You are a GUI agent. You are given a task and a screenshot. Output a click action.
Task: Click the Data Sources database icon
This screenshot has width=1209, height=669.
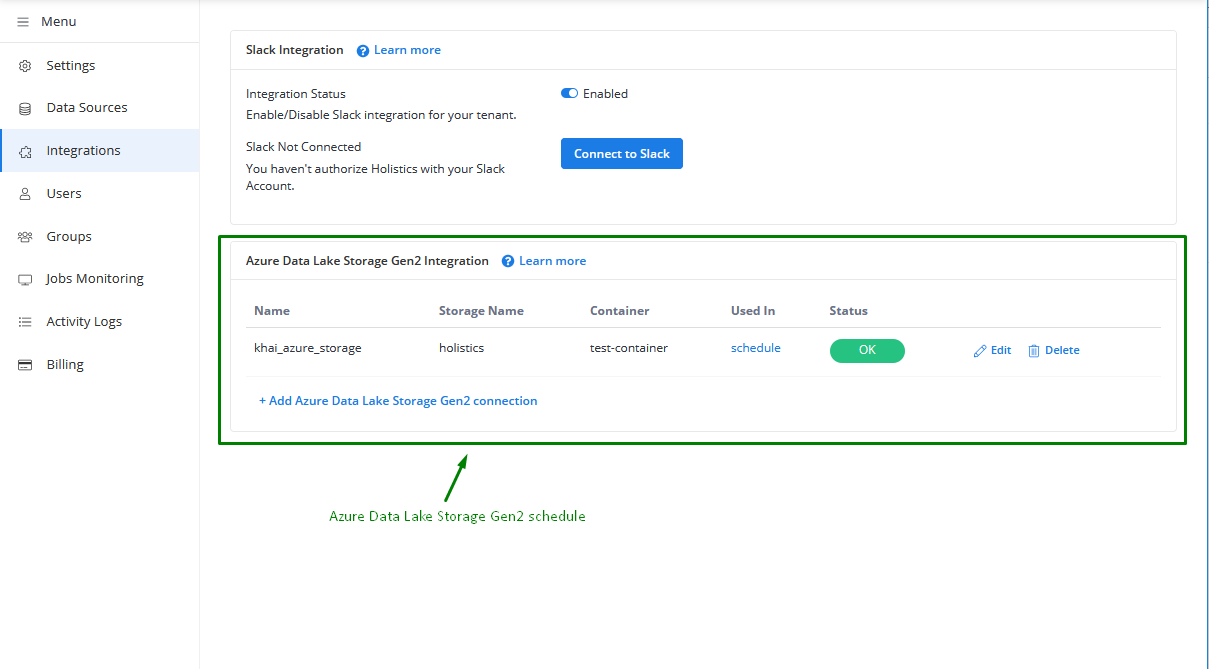pos(25,108)
